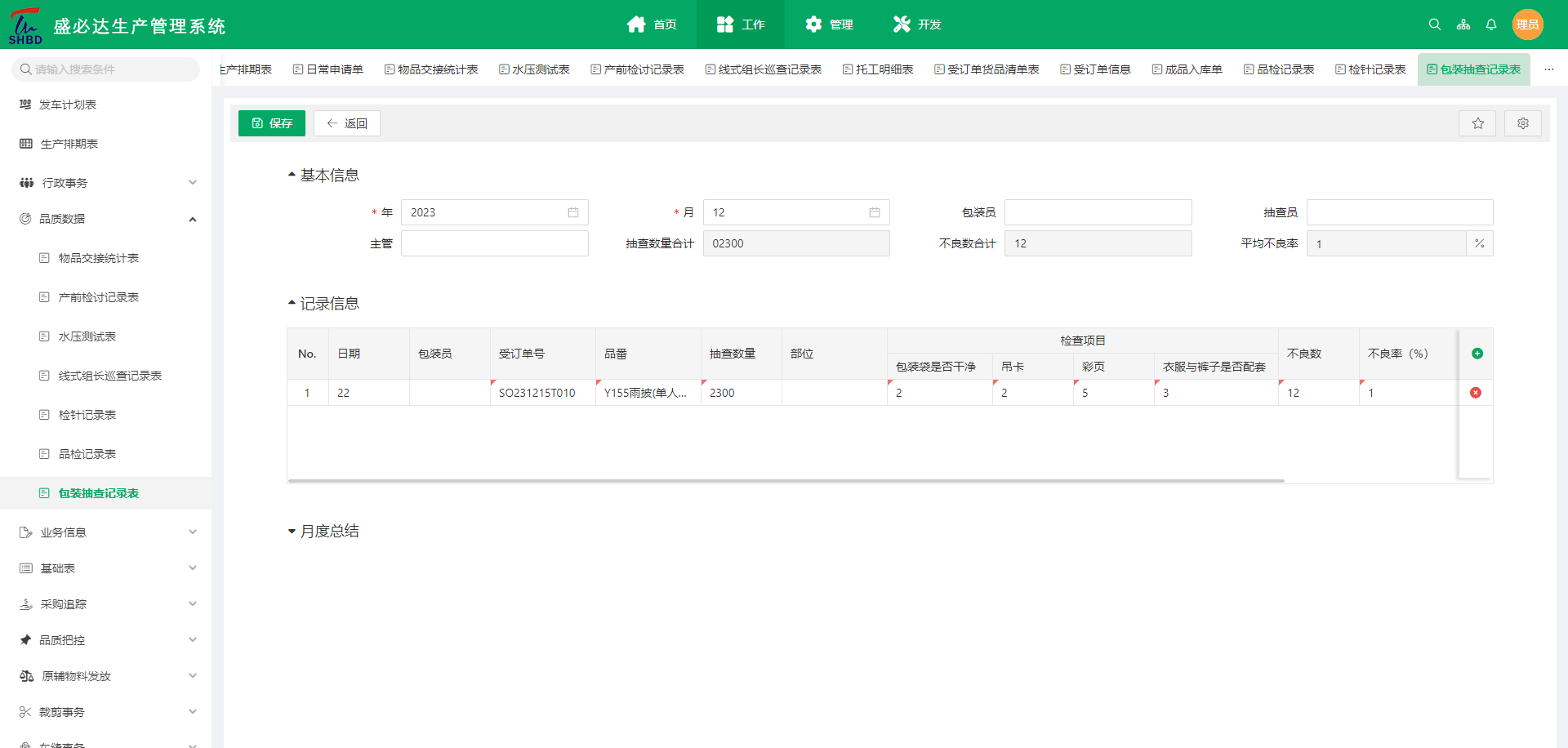The image size is (1568, 748).
Task: Click the search magnifier icon in header
Action: (1434, 24)
